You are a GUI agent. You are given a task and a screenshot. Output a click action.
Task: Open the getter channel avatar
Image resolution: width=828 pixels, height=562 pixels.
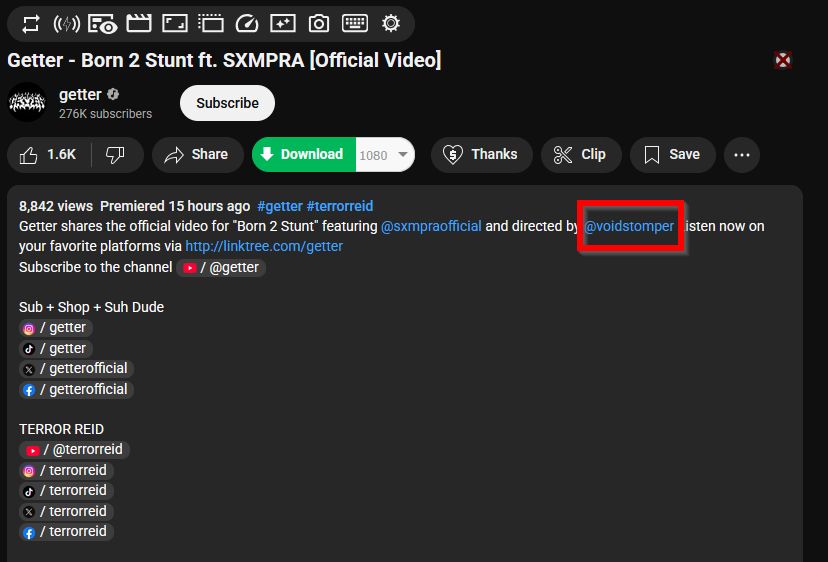(27, 102)
